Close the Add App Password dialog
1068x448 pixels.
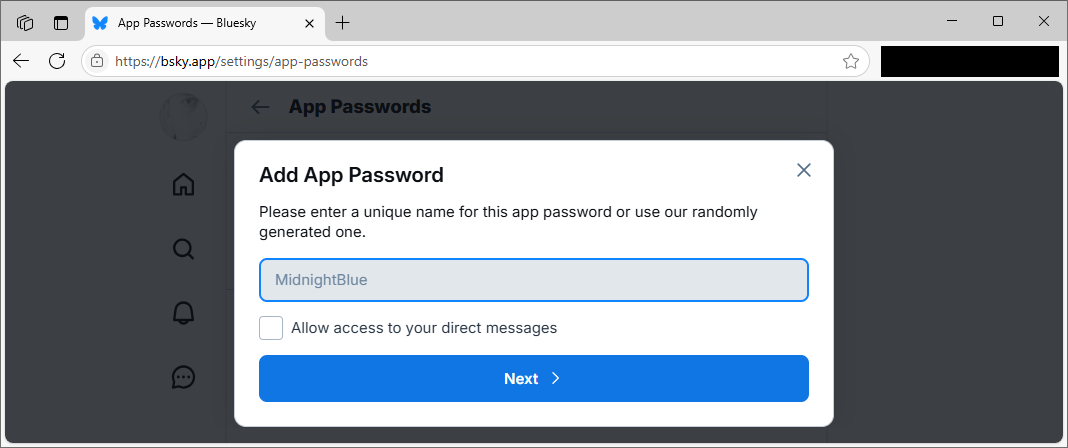804,170
